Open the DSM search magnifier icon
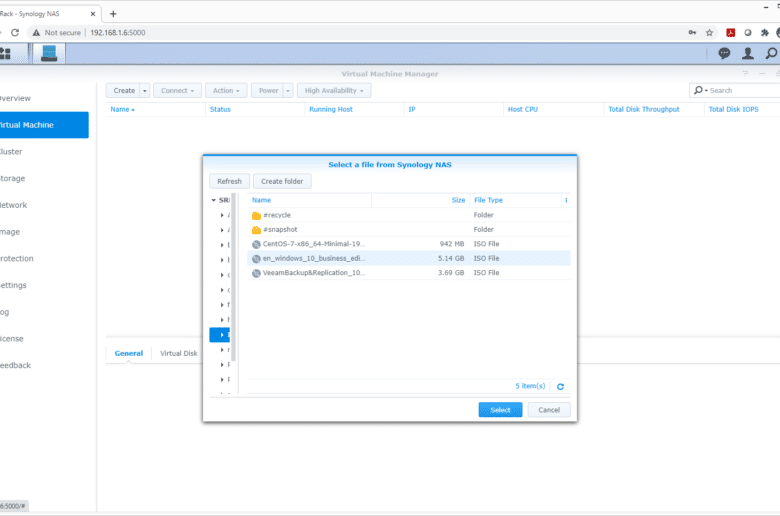The image size is (780, 516). coord(771,53)
